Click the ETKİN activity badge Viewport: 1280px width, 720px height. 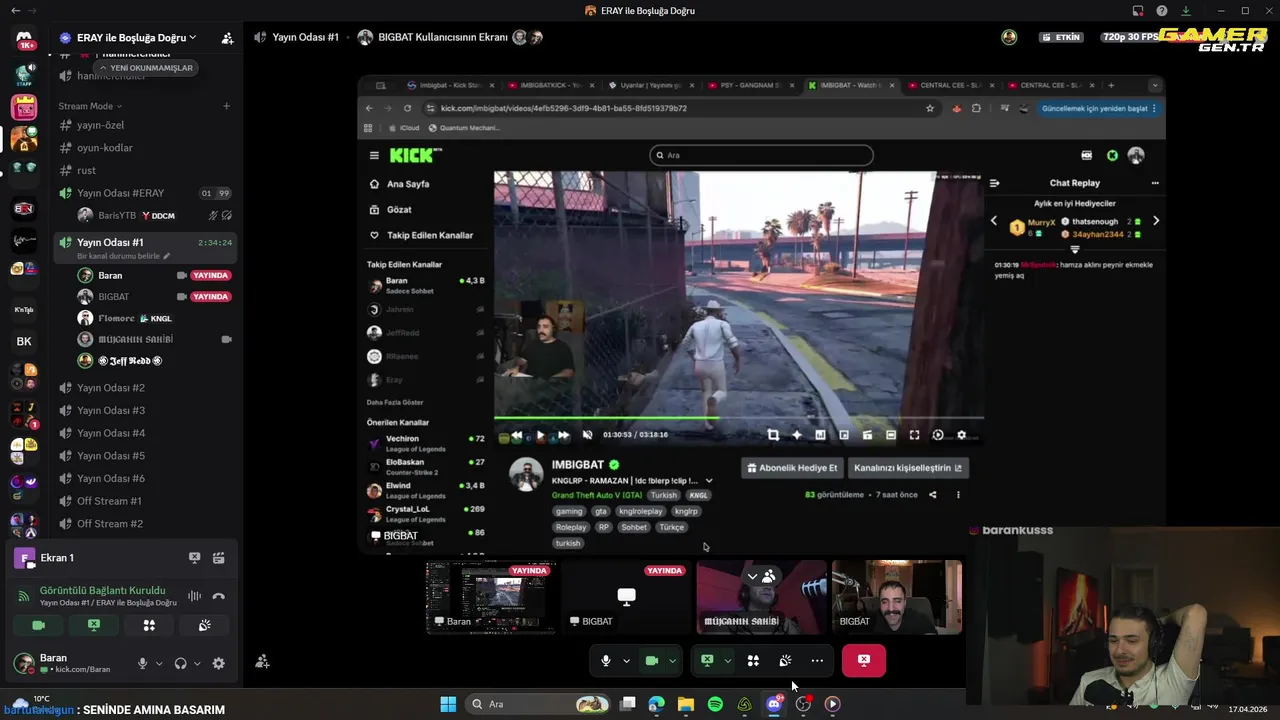(x=1062, y=37)
